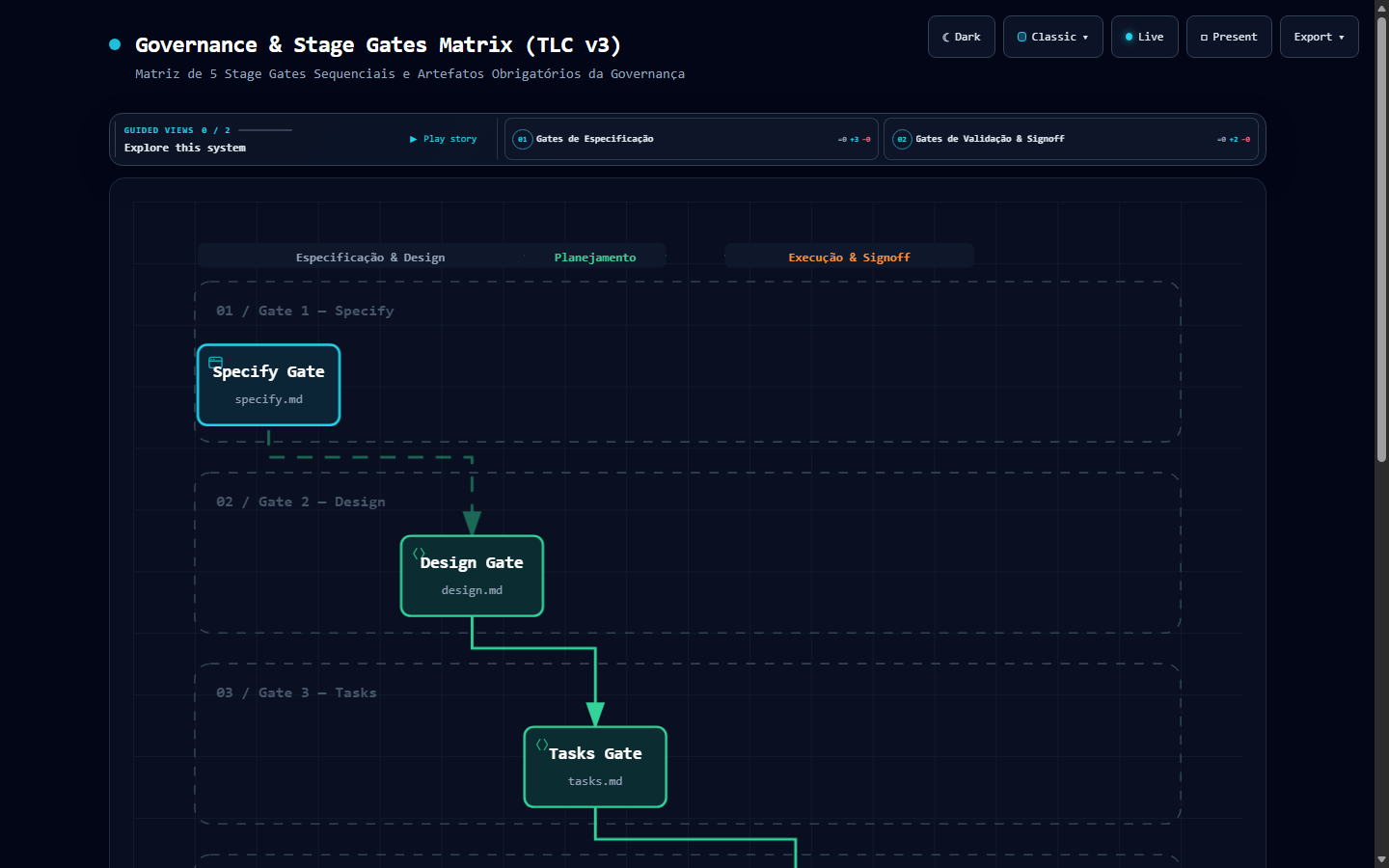
Task: Click the tasks.md label
Action: coord(595,781)
